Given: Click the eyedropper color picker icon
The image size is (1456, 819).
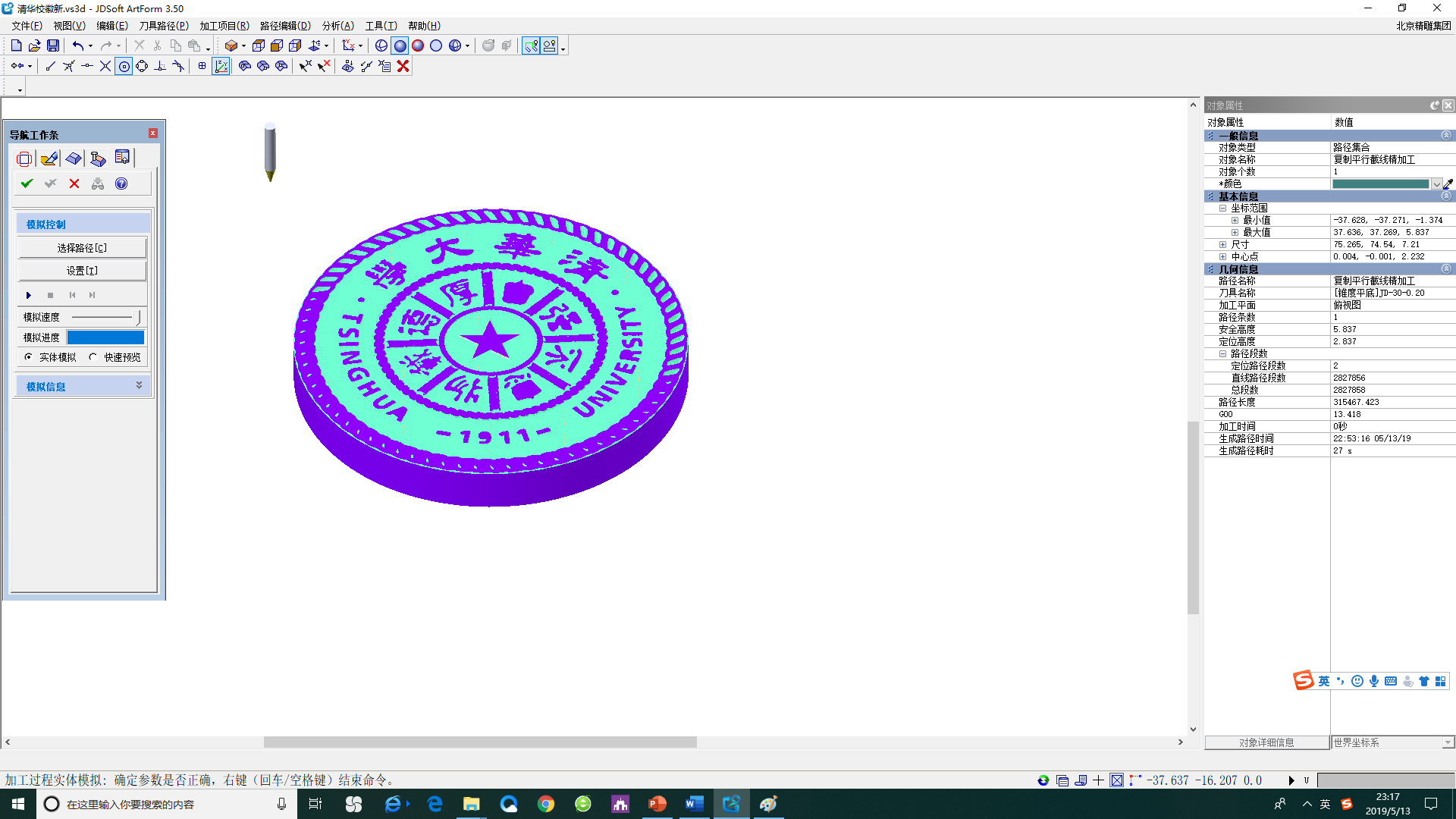Looking at the screenshot, I should (1448, 184).
